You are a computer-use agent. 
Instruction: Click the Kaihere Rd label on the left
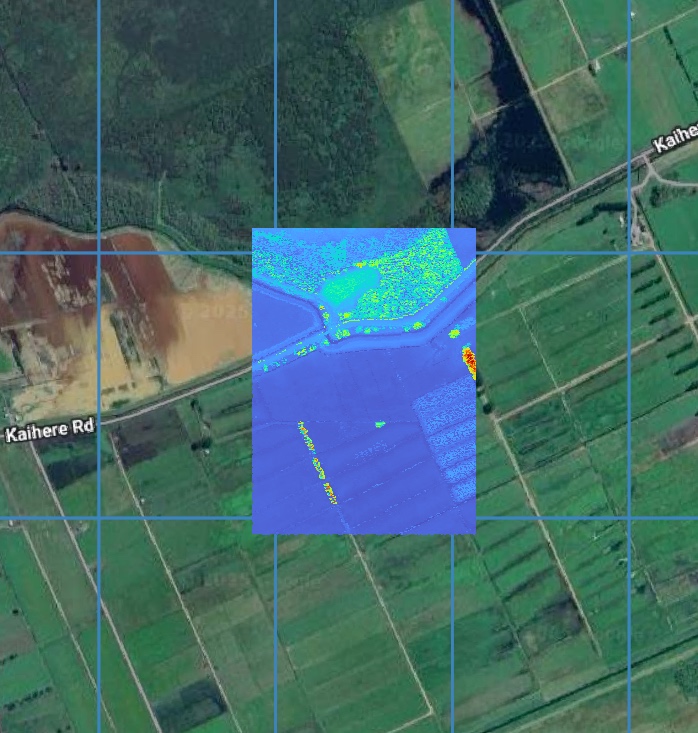pos(49,431)
